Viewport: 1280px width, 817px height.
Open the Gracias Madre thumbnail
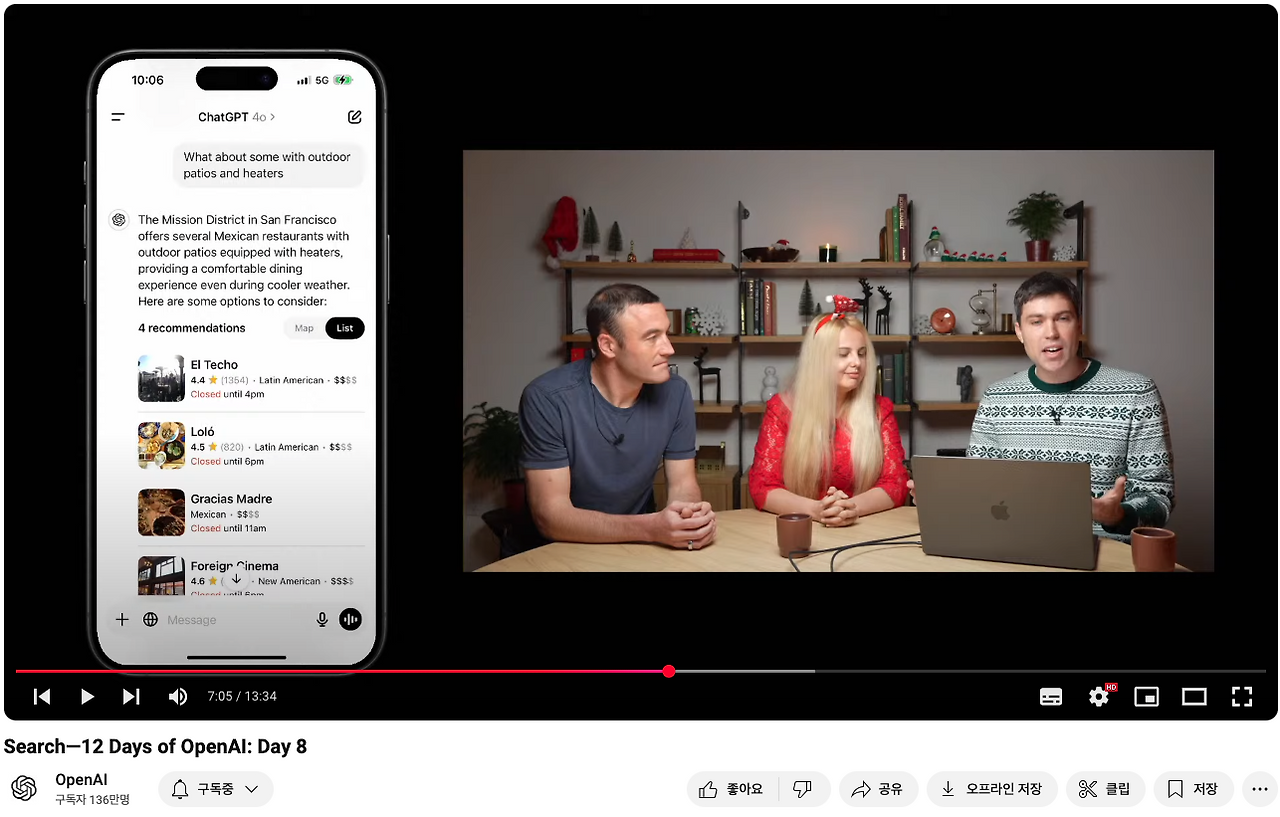tap(161, 512)
